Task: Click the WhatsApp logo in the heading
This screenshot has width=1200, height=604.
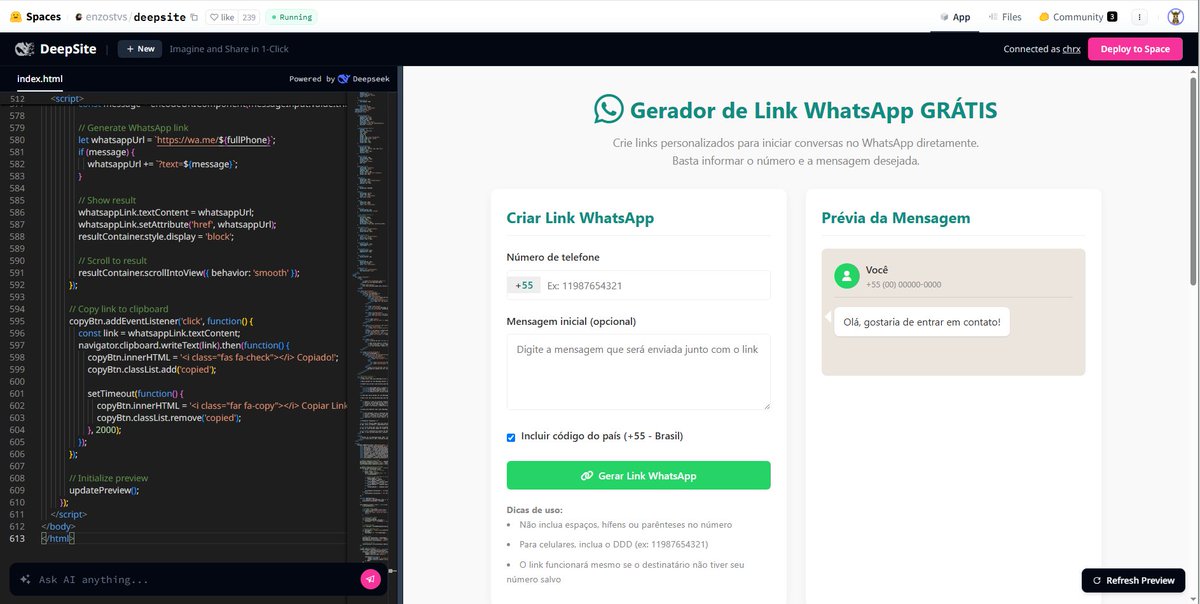Action: [x=608, y=110]
